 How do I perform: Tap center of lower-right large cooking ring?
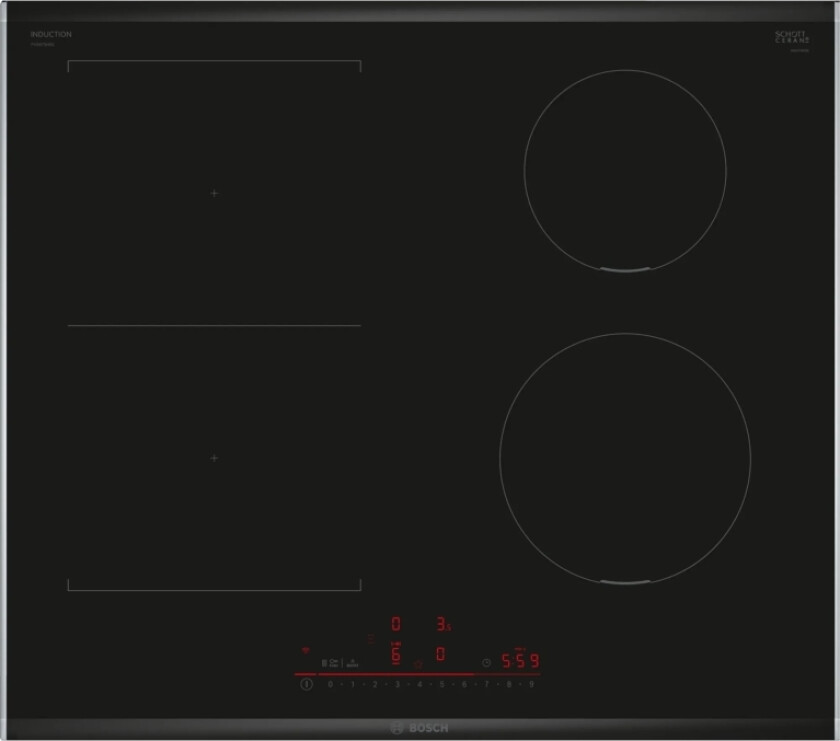pyautogui.click(x=625, y=458)
